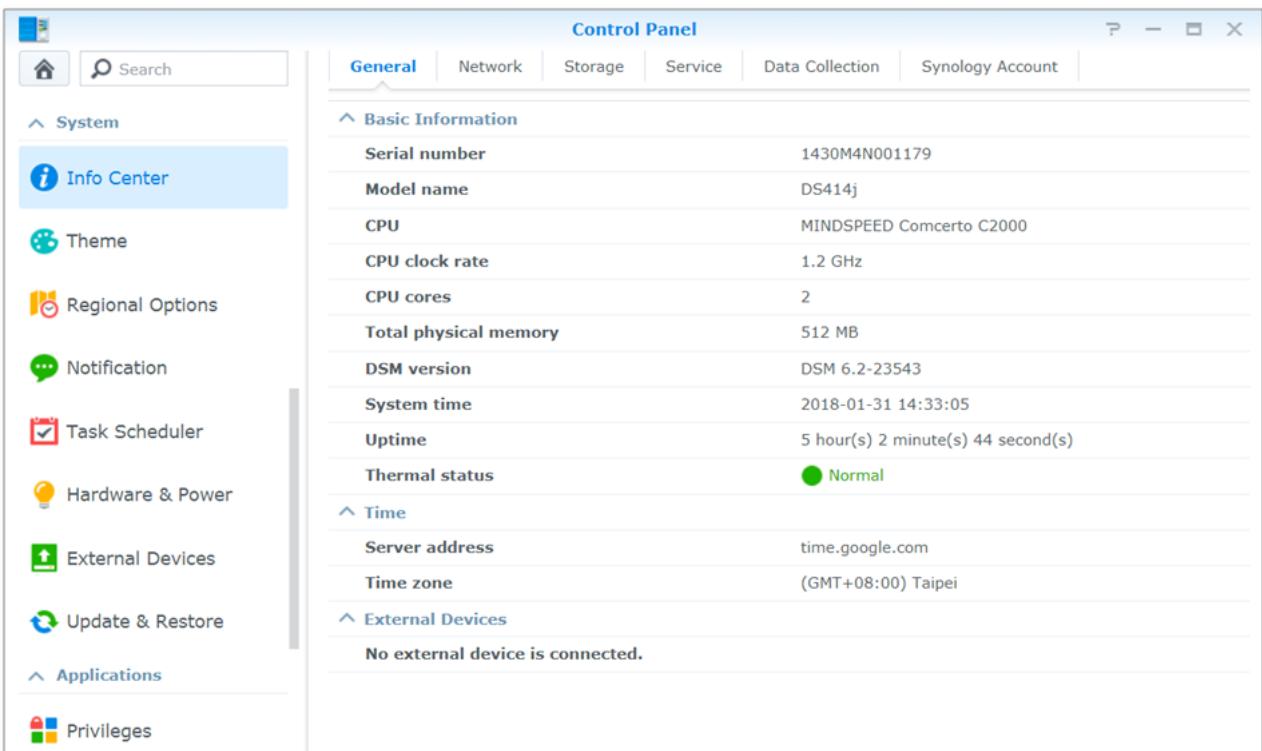Collapse the Applications section
The image size is (1262, 751).
(35, 675)
